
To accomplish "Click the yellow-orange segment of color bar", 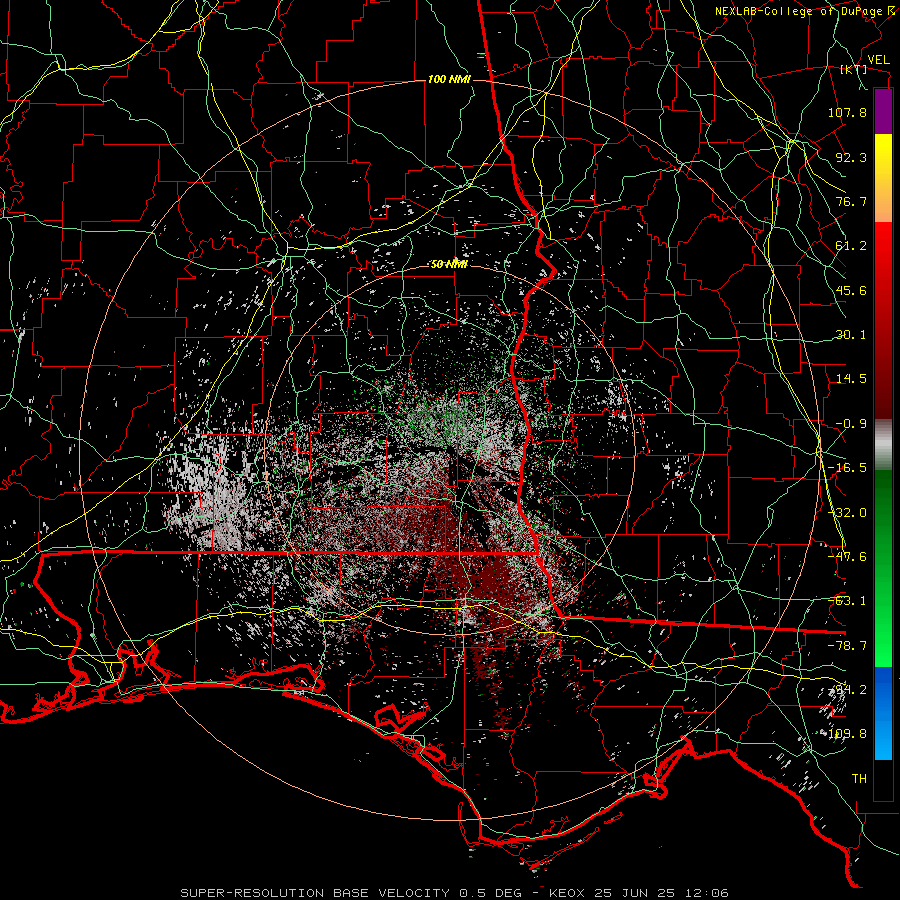I will (x=883, y=178).
